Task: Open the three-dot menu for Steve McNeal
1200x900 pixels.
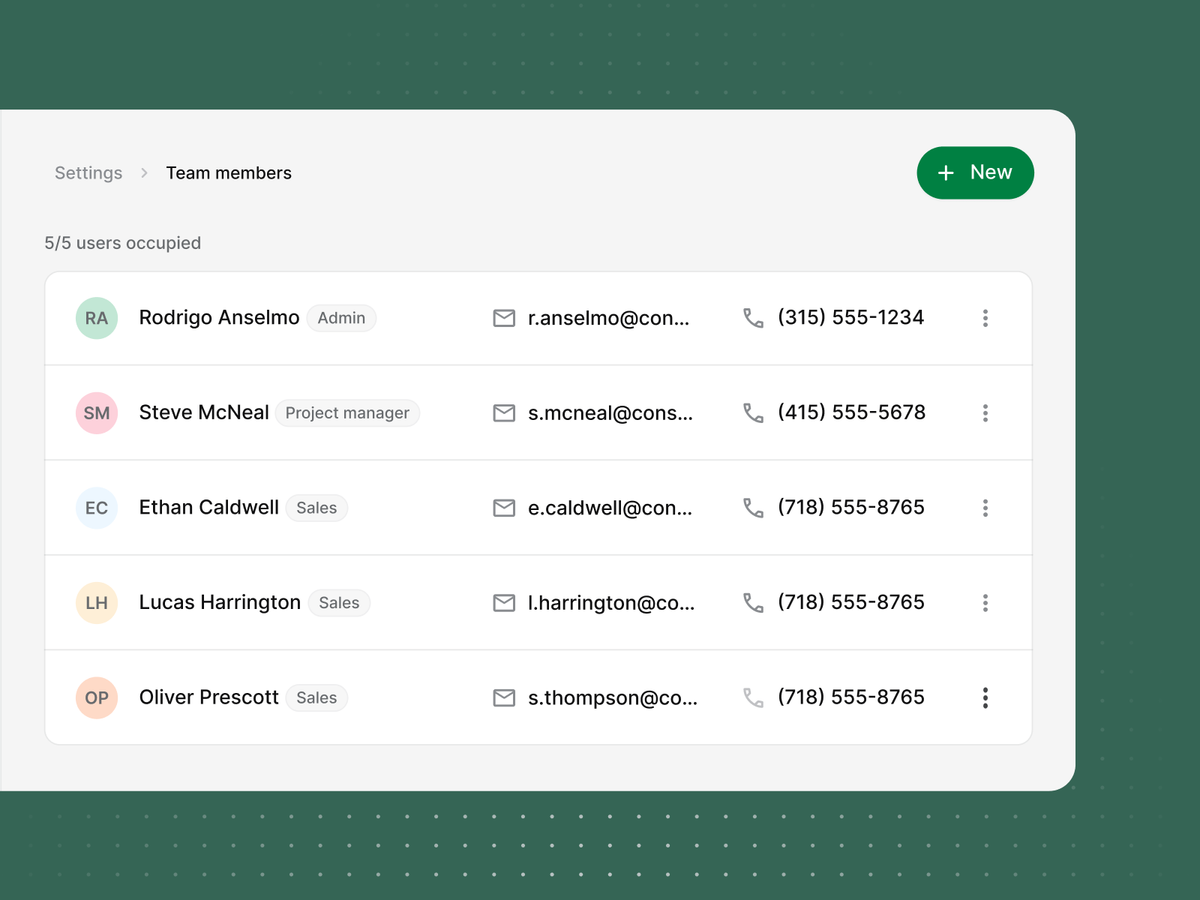Action: pos(985,413)
